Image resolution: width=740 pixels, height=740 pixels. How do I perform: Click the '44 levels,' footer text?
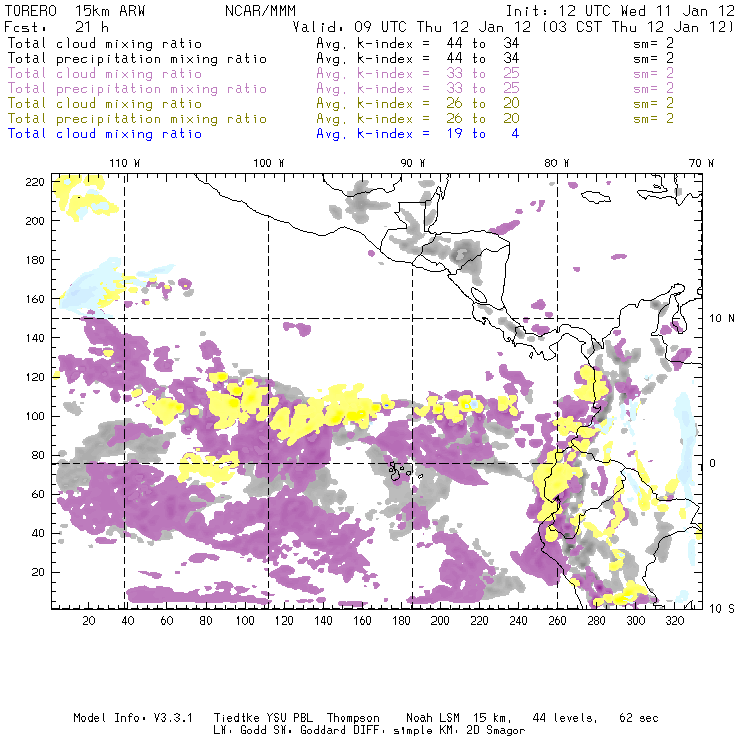pyautogui.click(x=565, y=718)
